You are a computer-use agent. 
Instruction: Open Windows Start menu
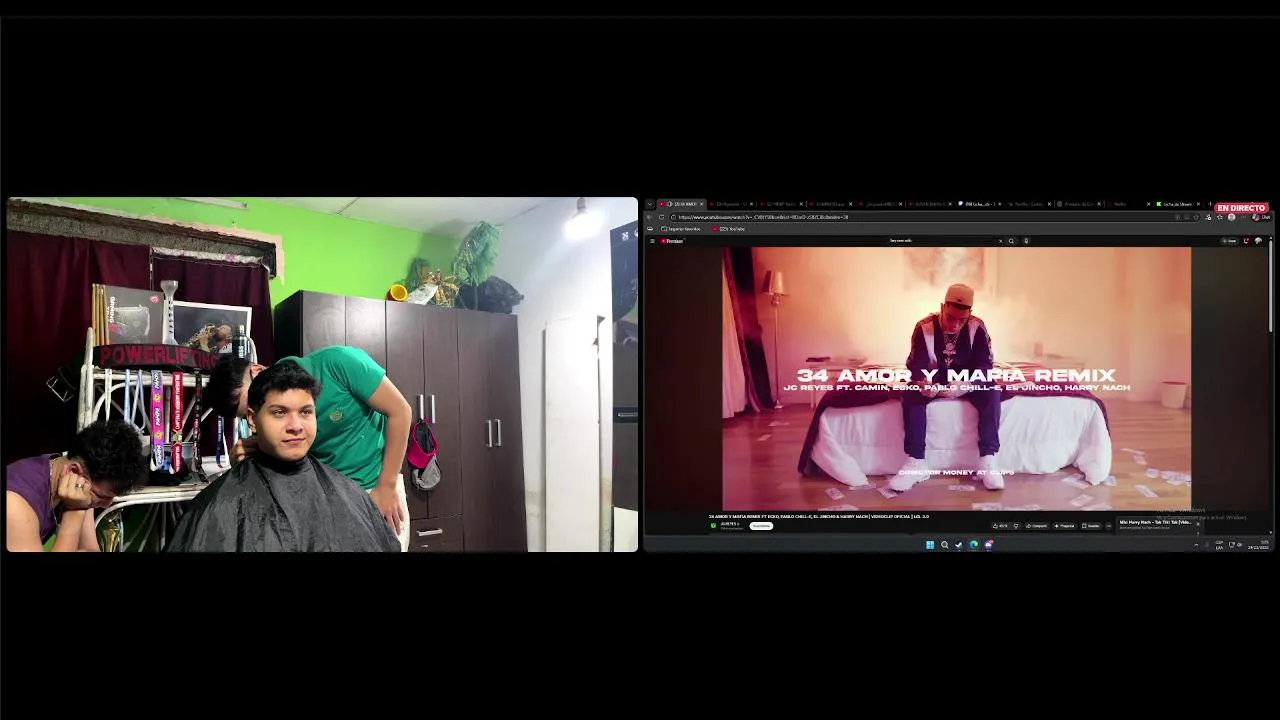[x=930, y=545]
